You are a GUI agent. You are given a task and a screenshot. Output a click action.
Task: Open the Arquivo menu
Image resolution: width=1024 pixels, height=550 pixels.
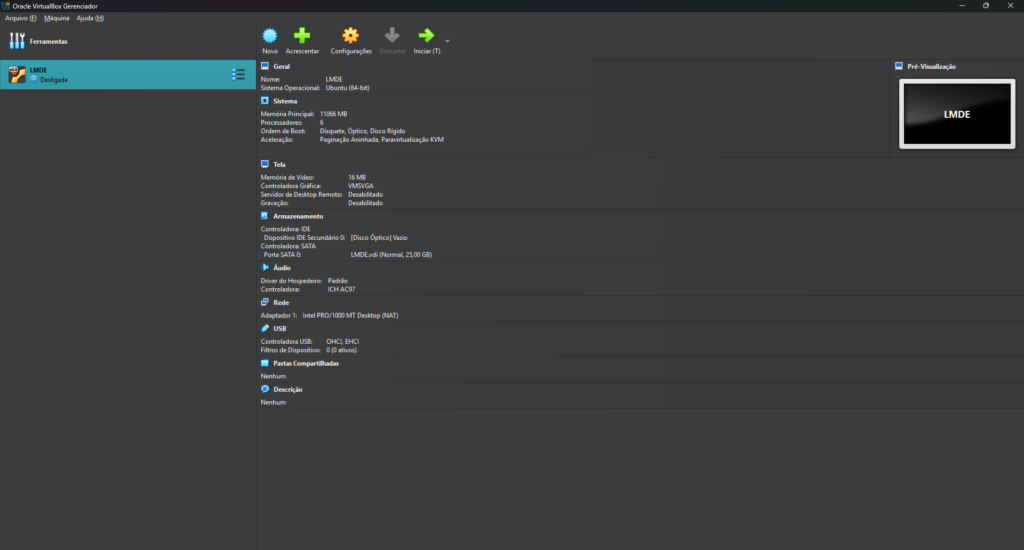click(21, 18)
